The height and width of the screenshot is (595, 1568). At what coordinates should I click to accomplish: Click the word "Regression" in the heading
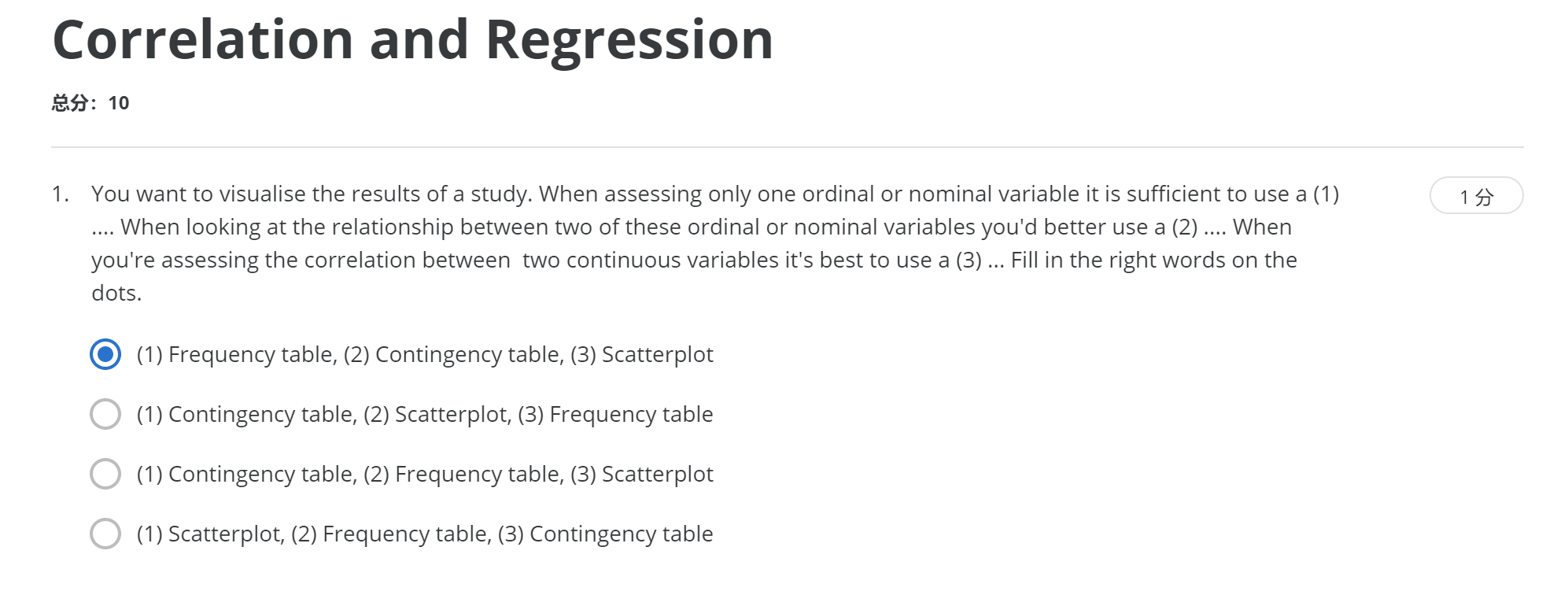[x=629, y=39]
